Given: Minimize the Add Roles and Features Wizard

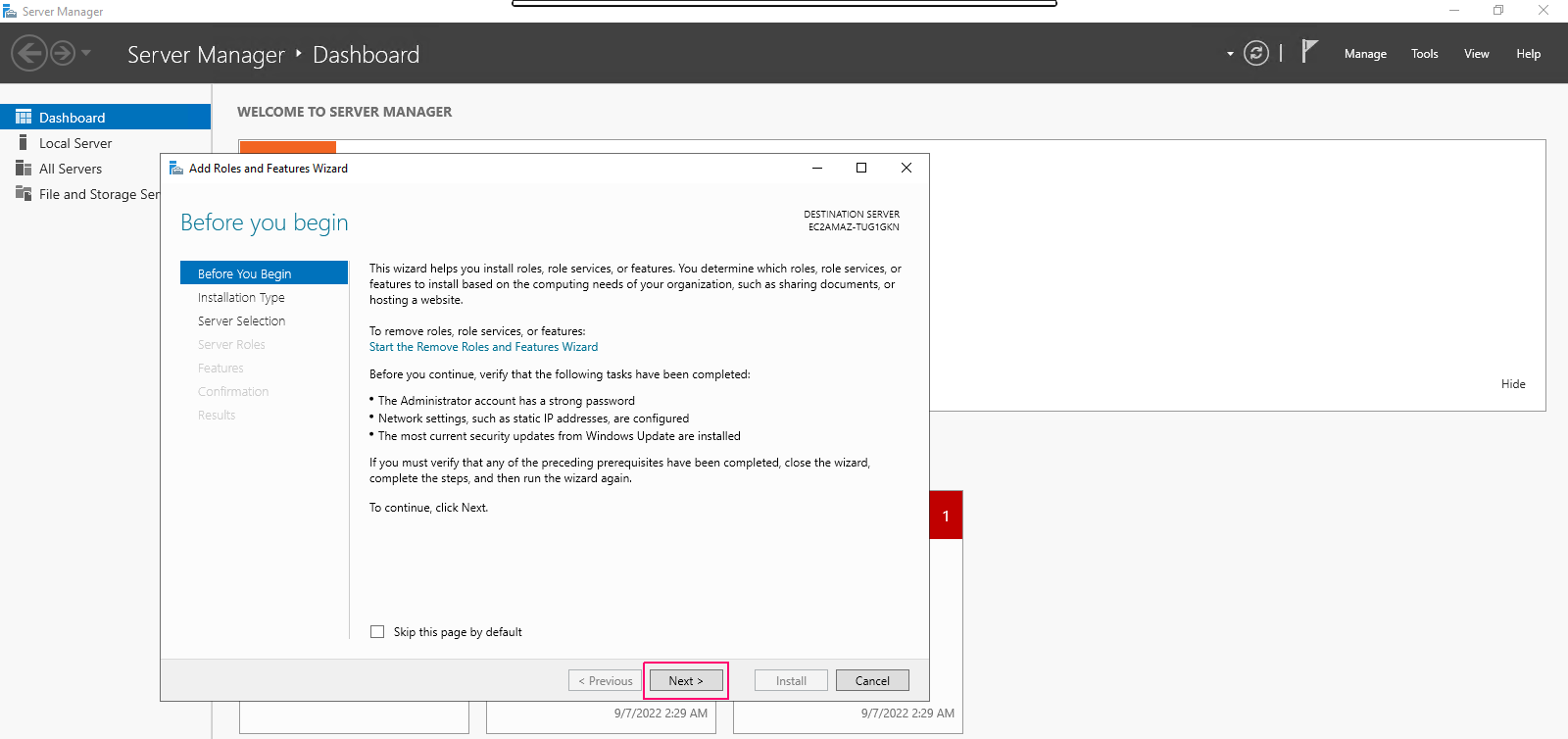Looking at the screenshot, I should [x=817, y=168].
